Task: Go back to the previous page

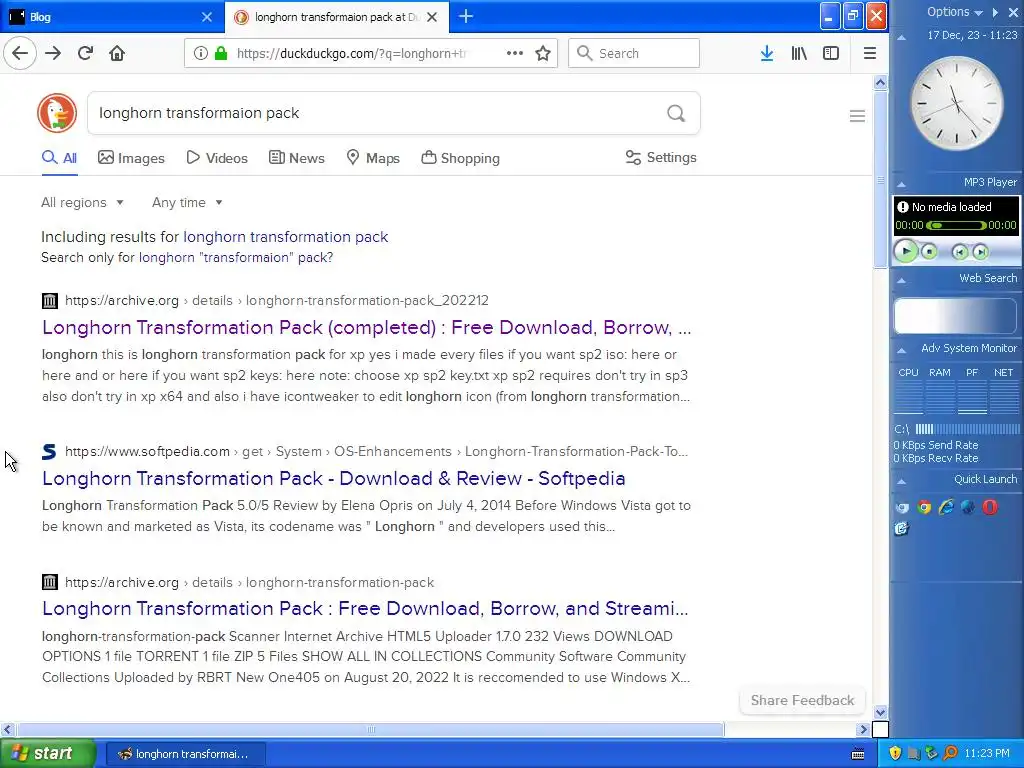Action: [20, 54]
